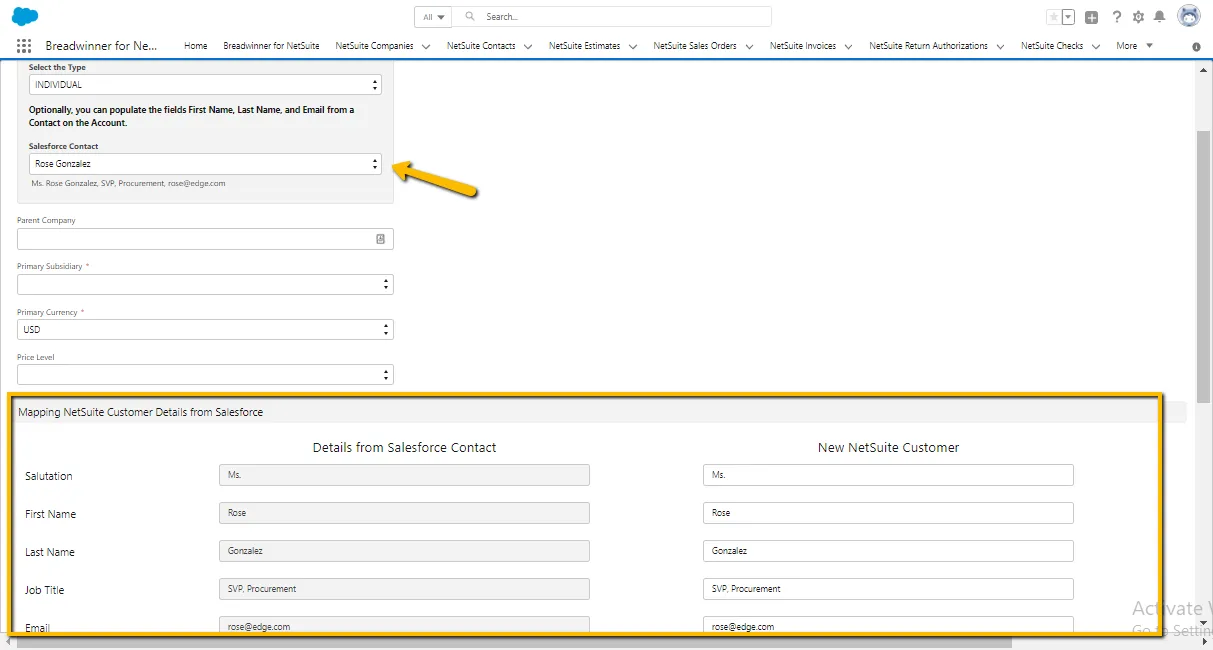This screenshot has height=650, width=1213.
Task: Expand the NetSuite Sales Orders chevron menu
Action: 749,46
